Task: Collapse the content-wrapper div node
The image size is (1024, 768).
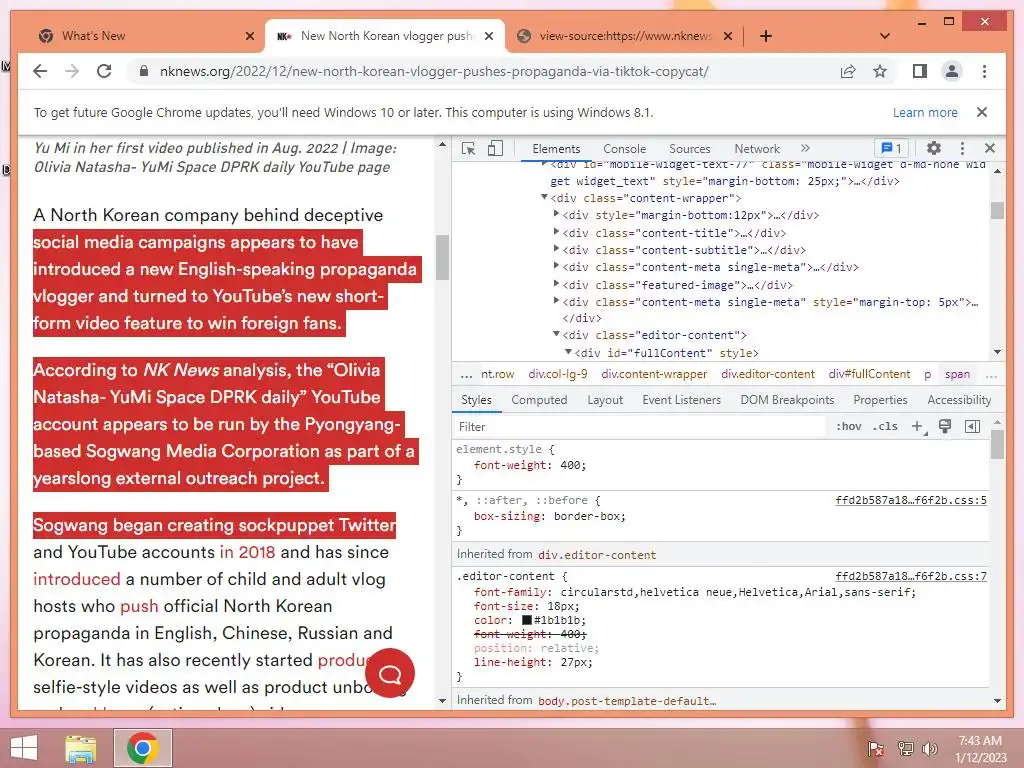Action: point(544,197)
